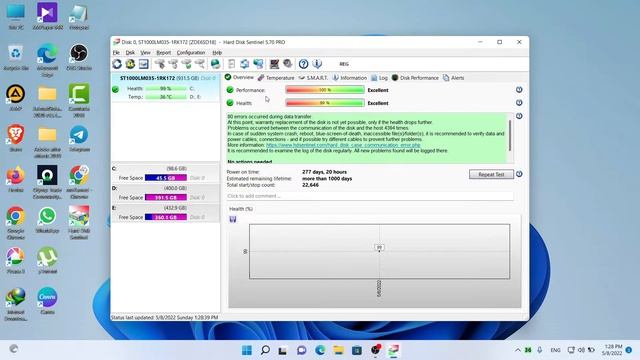Image resolution: width=640 pixels, height=360 pixels.
Task: Switch to the Alerts tab
Action: click(x=453, y=78)
